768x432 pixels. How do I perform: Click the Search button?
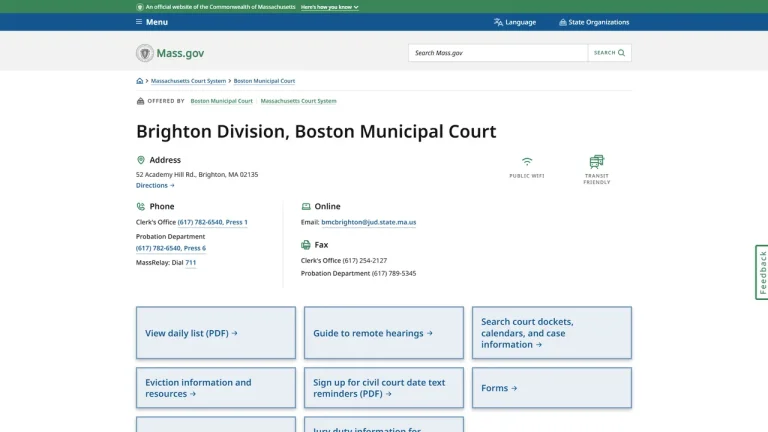click(x=609, y=53)
